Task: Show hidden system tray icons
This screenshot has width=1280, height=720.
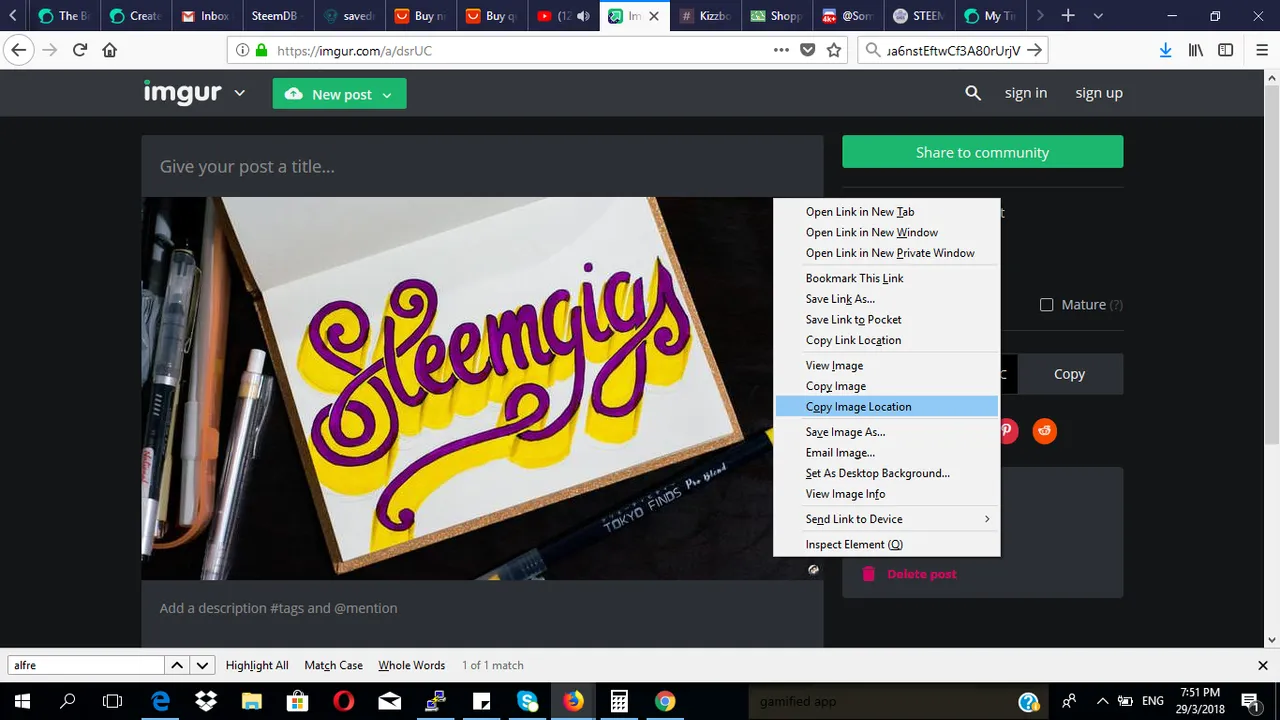Action: coord(1102,701)
